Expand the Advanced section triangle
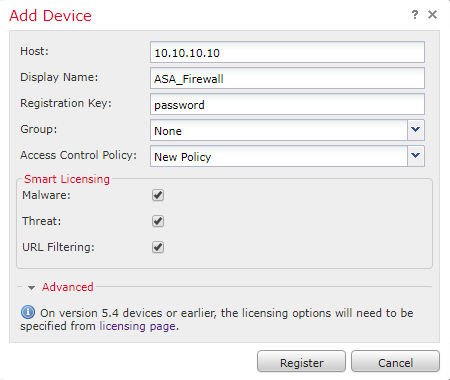The image size is (450, 380). 31,288
